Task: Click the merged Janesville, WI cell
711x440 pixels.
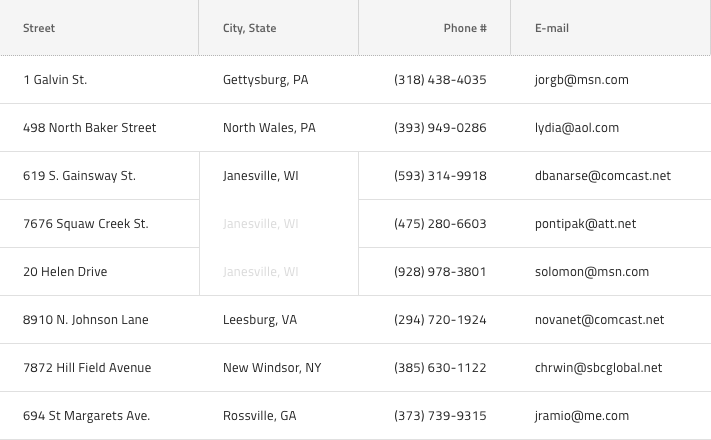Action: [x=261, y=176]
